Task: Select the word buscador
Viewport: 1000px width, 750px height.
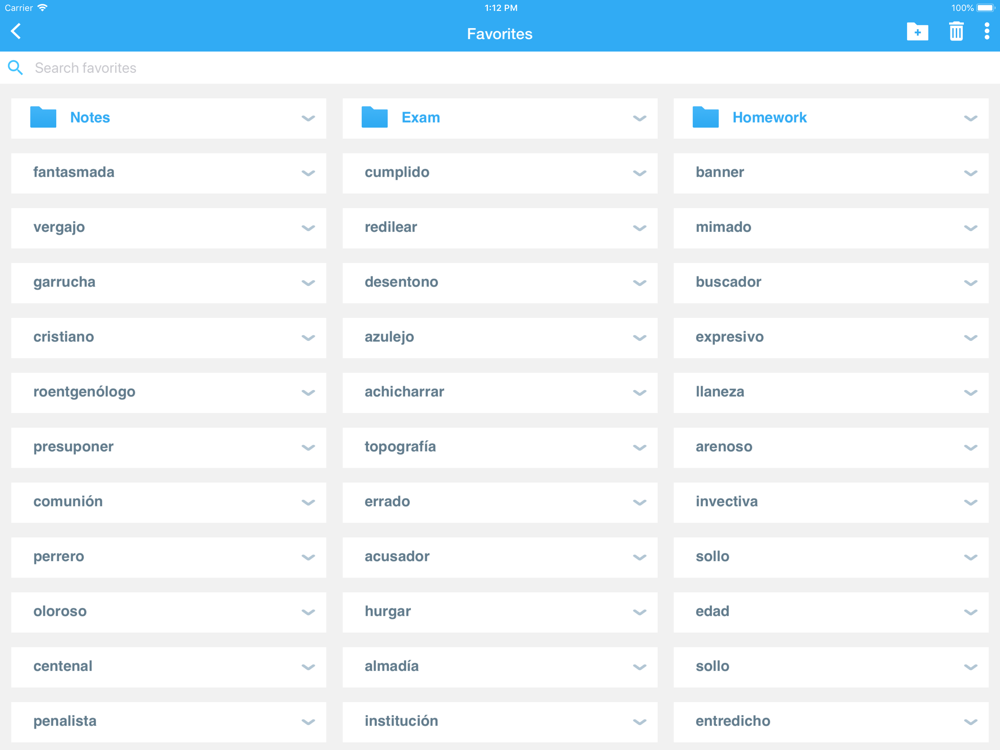Action: 728,282
